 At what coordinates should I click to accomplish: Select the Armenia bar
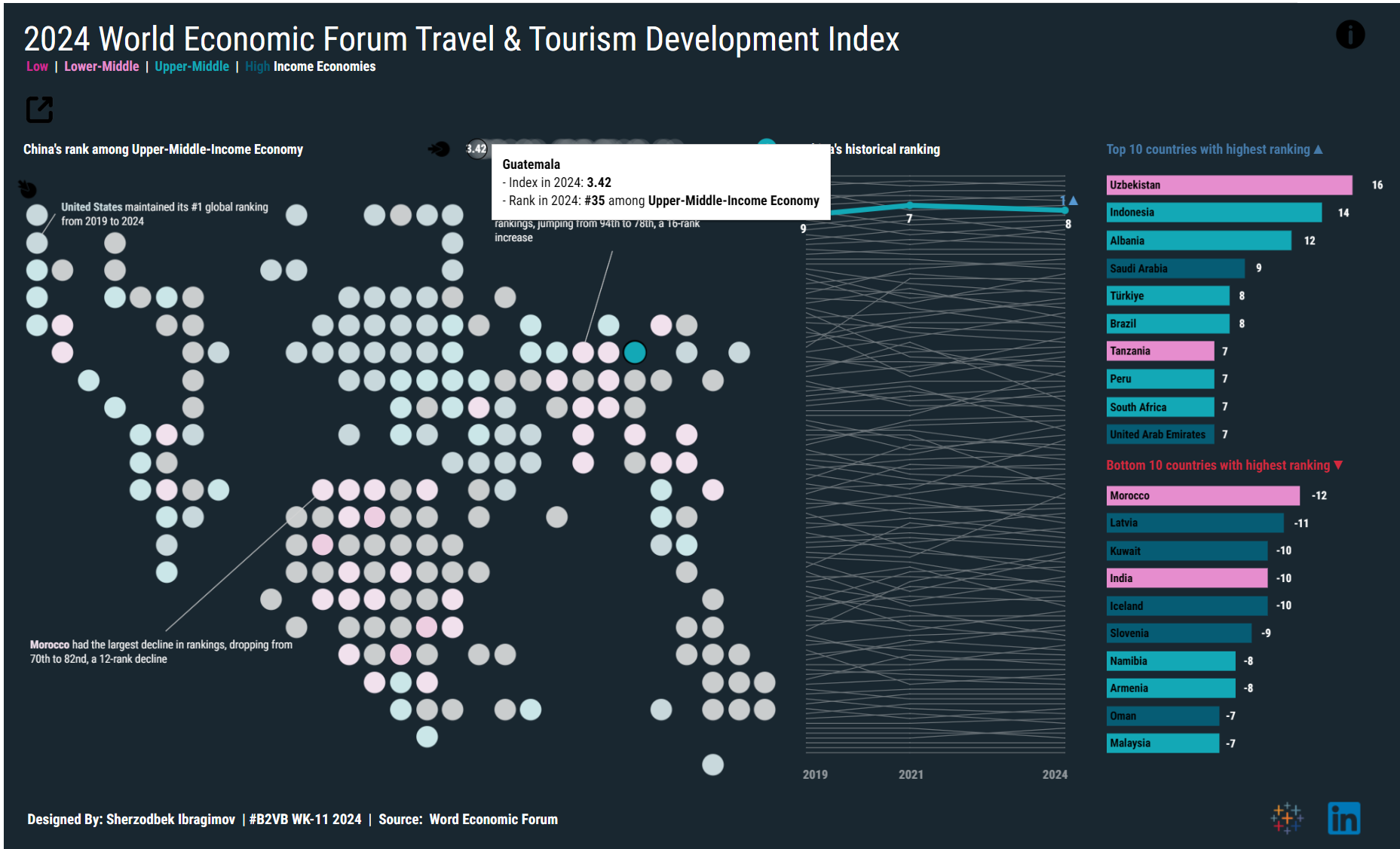tap(1171, 688)
